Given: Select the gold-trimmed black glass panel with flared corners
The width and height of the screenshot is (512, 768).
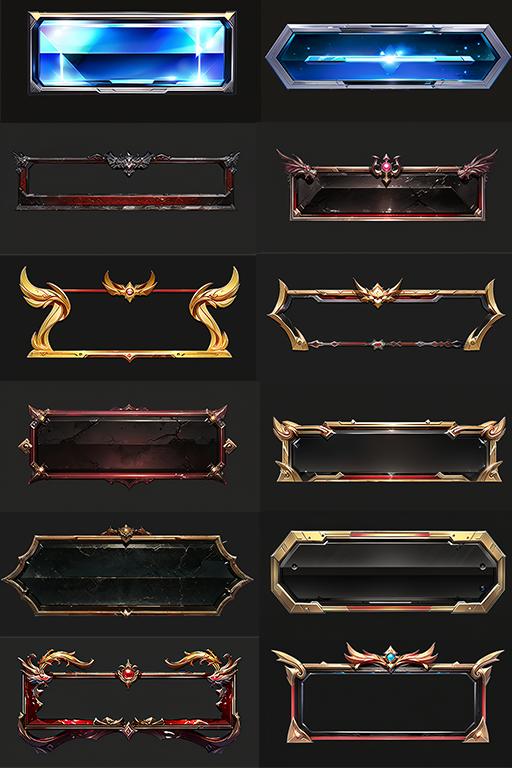Looking at the screenshot, I should (389, 449).
